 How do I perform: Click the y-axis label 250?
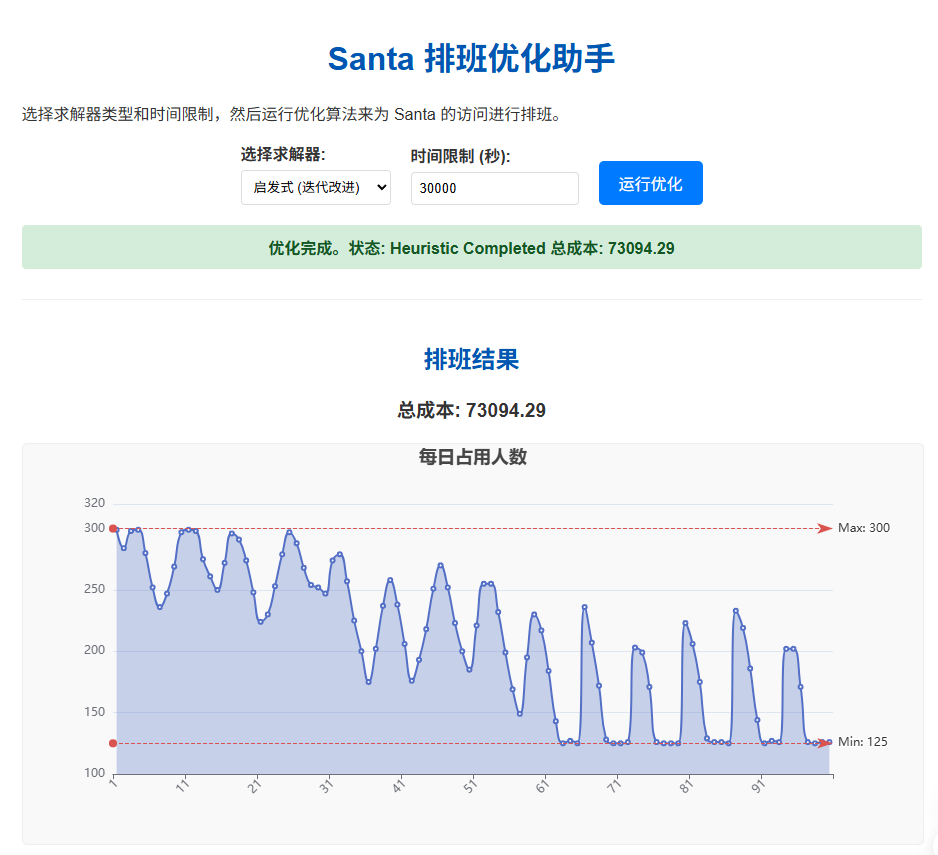click(95, 589)
